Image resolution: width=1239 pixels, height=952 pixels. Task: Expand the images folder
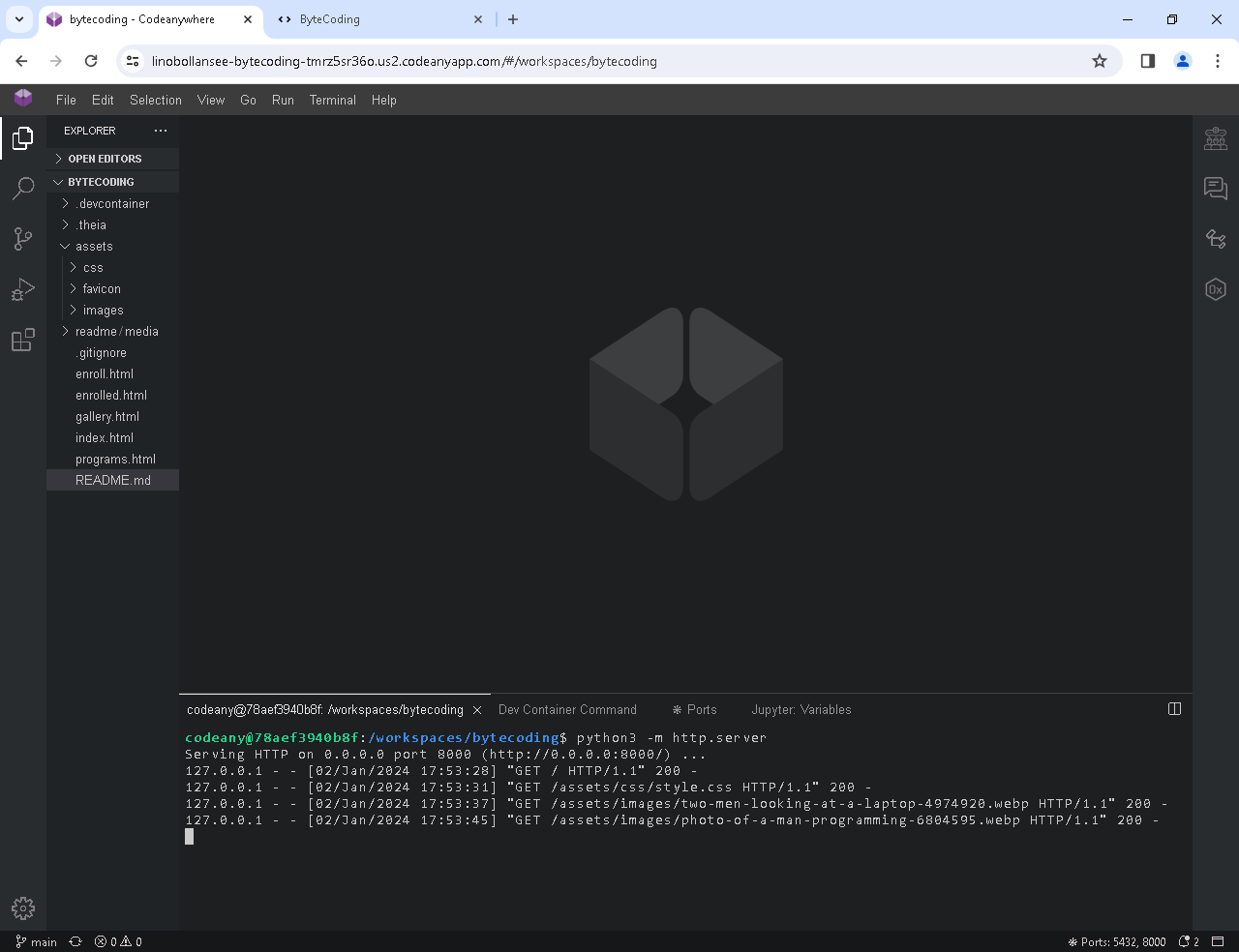(101, 310)
